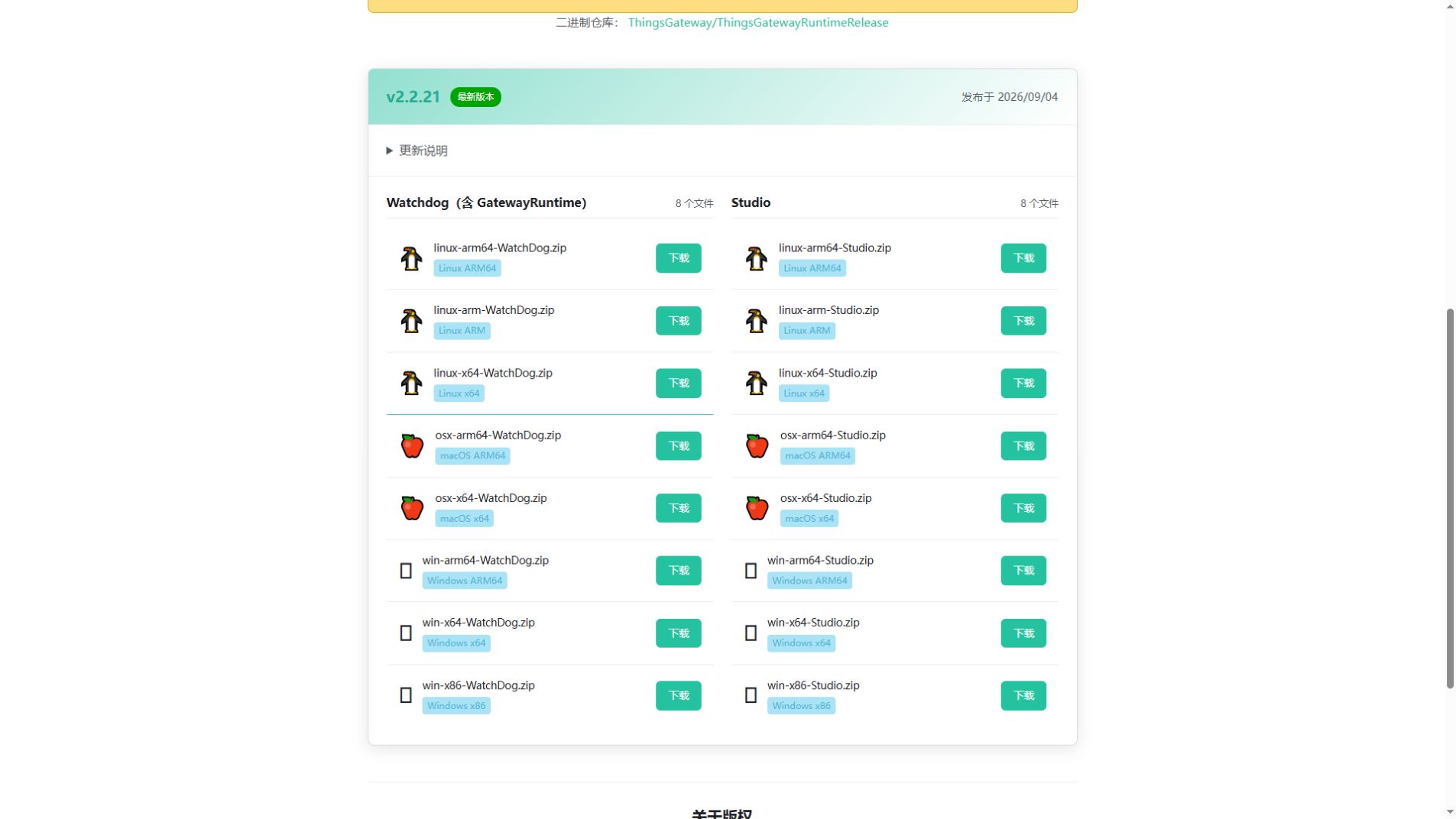Download win-x64-Studio.zip
Image resolution: width=1456 pixels, height=819 pixels.
[1023, 633]
